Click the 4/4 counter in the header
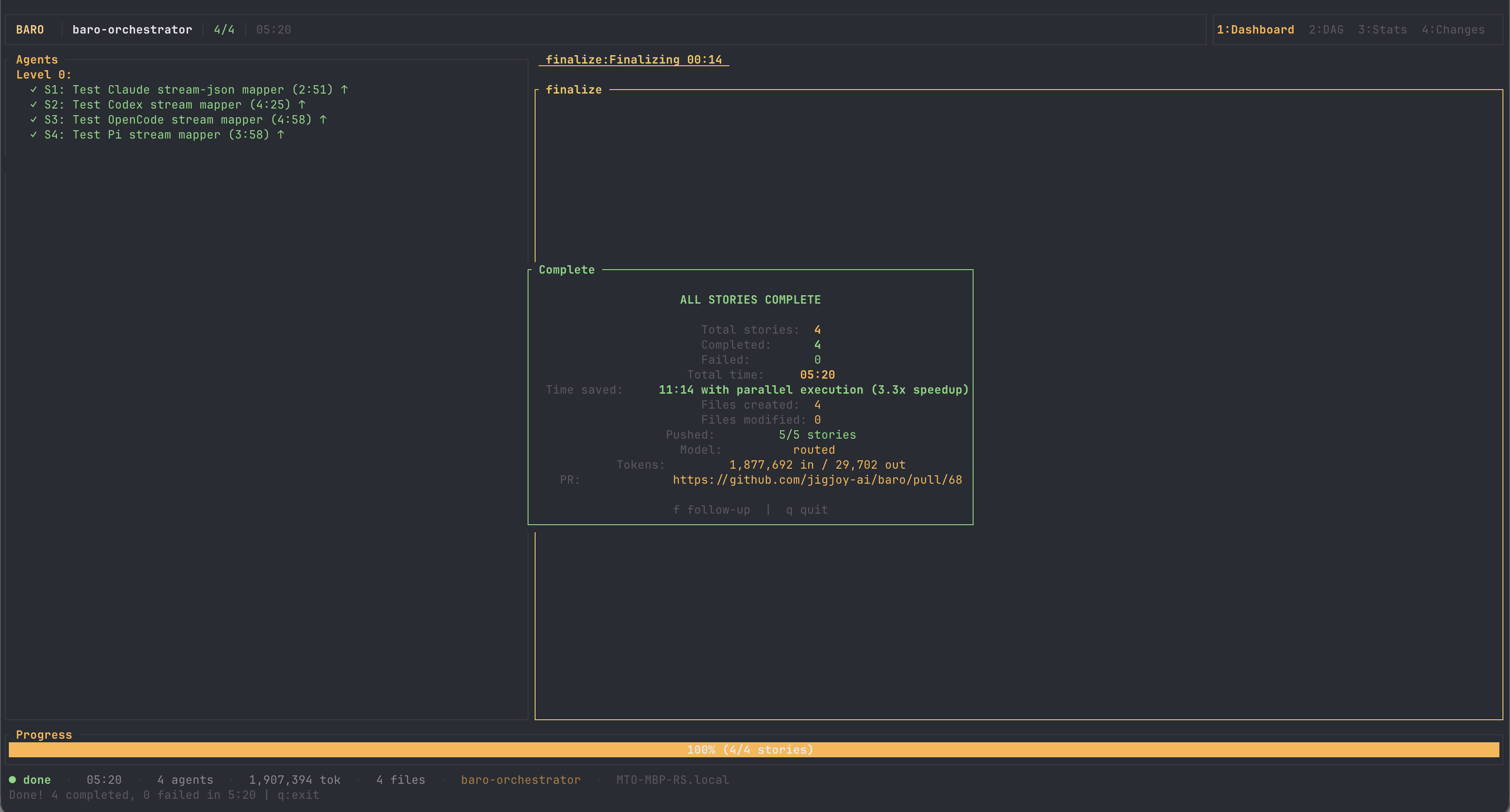Screen dimensions: 1510x812 click(224, 29)
